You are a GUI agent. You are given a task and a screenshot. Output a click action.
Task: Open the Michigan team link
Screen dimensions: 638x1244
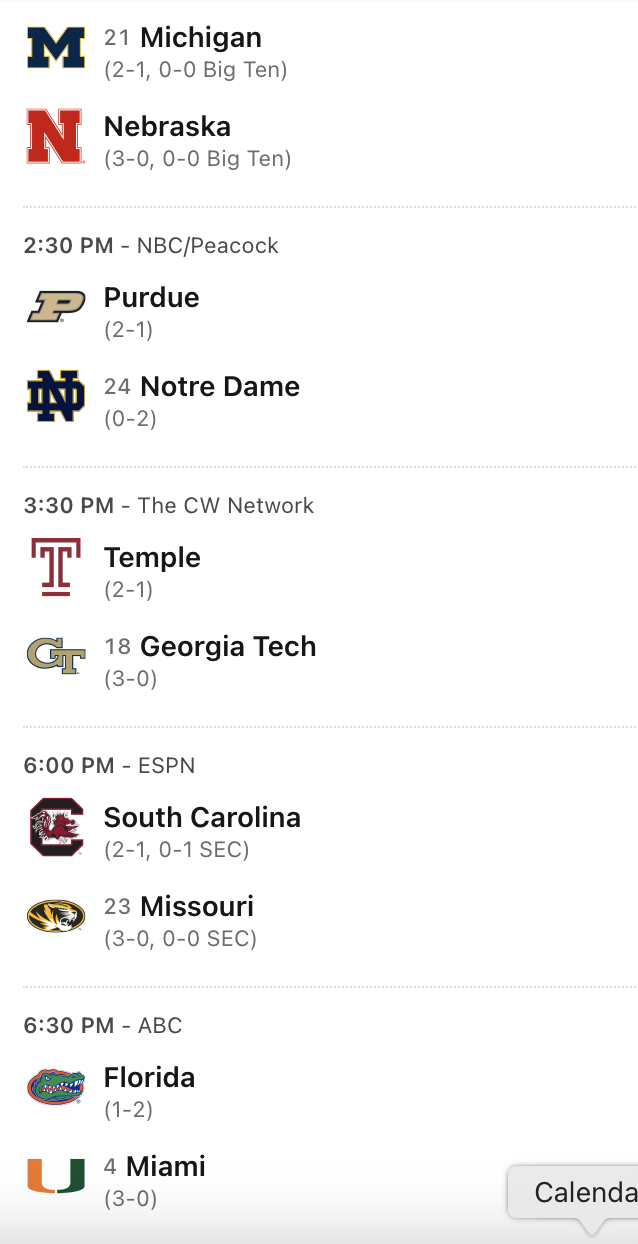(x=201, y=38)
